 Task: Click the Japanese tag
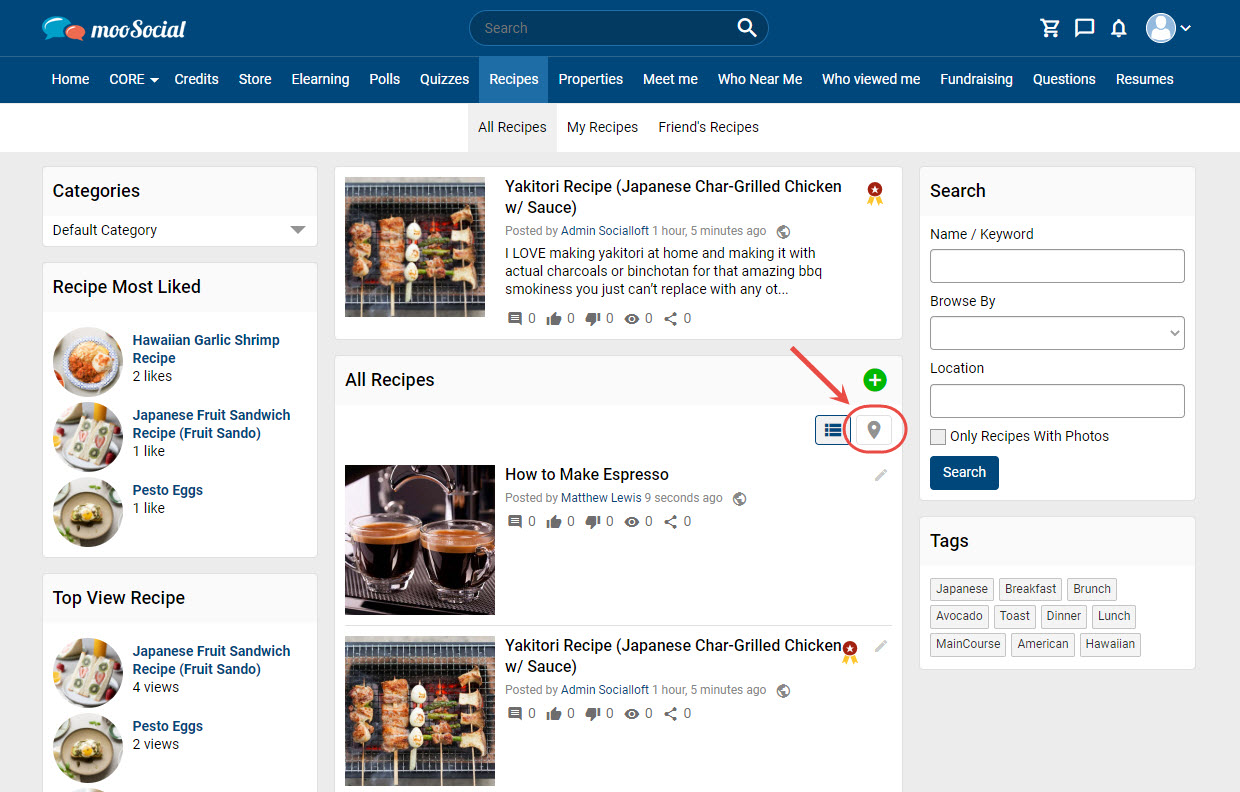coord(962,589)
